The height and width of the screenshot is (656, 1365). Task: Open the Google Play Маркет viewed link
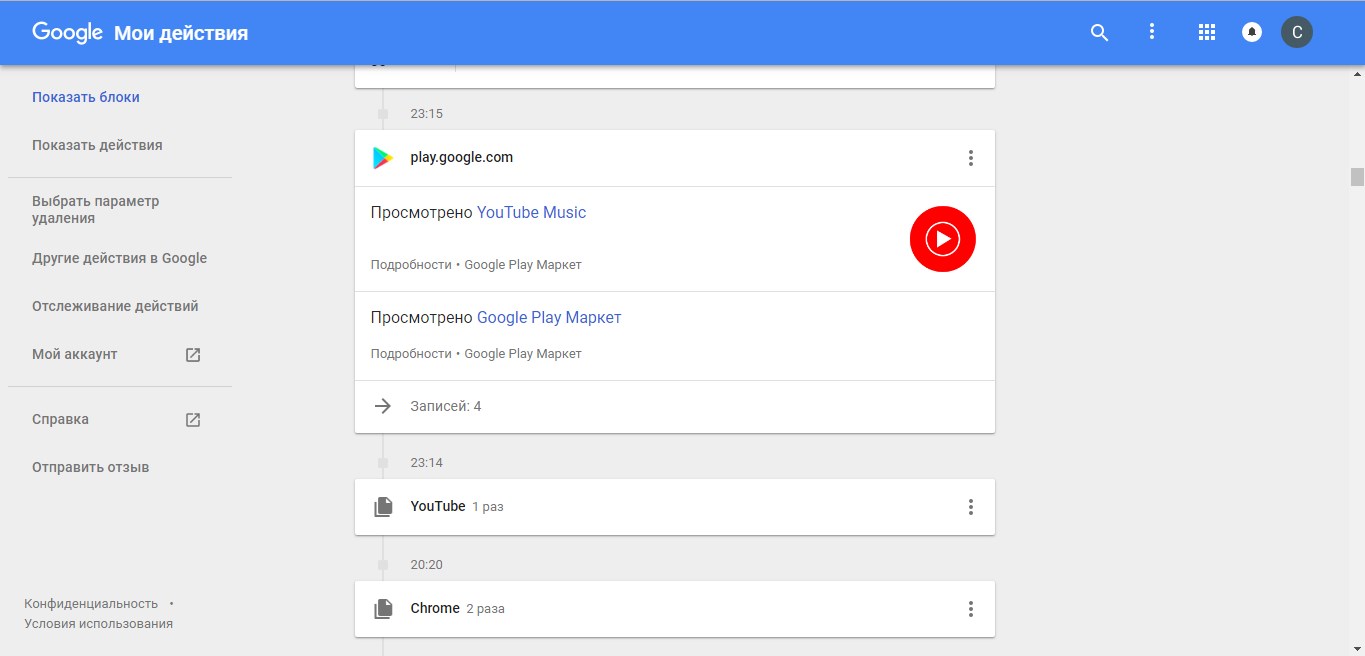point(549,317)
